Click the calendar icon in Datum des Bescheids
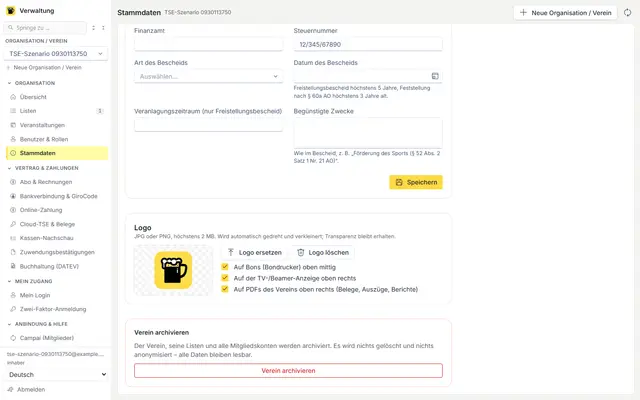The height and width of the screenshot is (400, 640). click(435, 76)
